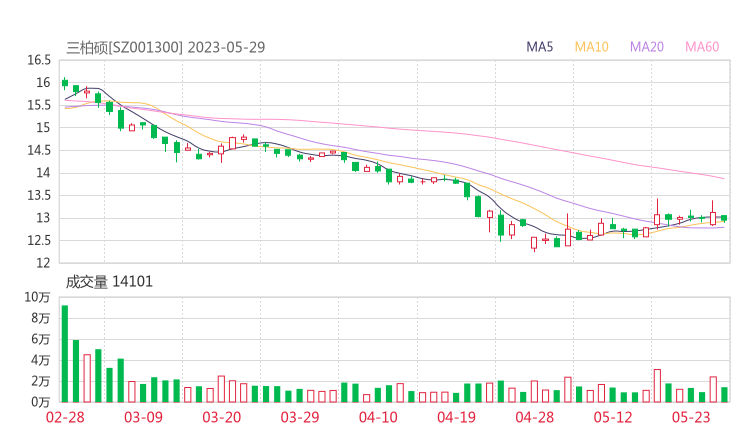Click the 6万 volume axis label

[x=41, y=339]
